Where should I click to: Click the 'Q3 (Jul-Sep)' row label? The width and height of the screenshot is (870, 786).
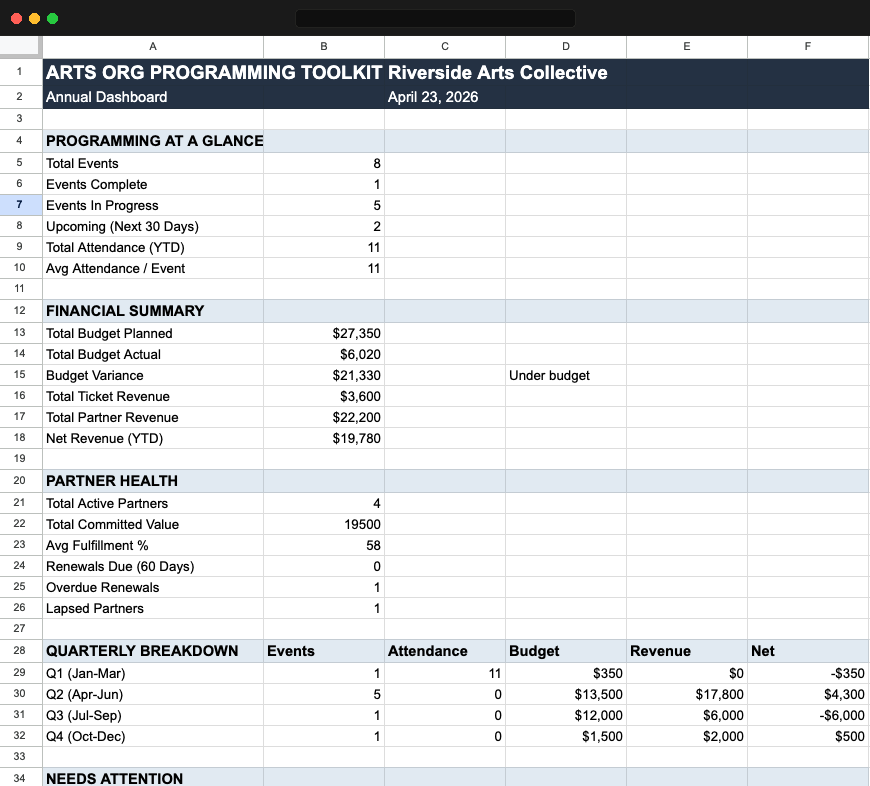pos(153,716)
